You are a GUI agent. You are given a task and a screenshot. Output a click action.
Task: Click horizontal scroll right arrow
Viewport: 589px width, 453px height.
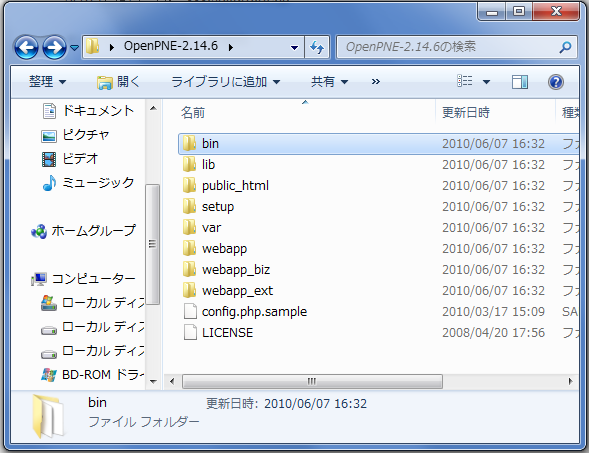[571, 382]
